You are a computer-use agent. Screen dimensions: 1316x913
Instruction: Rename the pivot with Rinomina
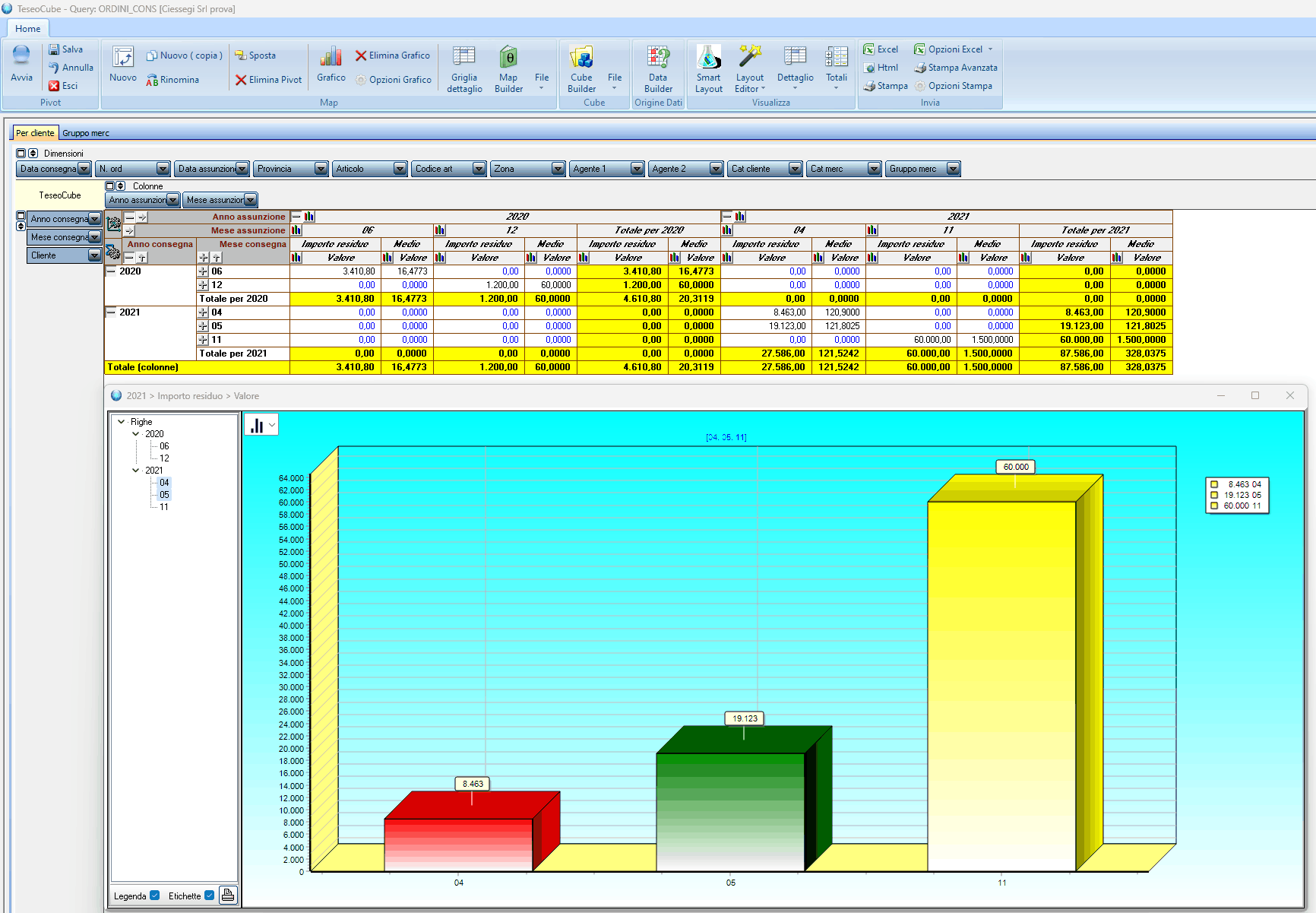[172, 80]
